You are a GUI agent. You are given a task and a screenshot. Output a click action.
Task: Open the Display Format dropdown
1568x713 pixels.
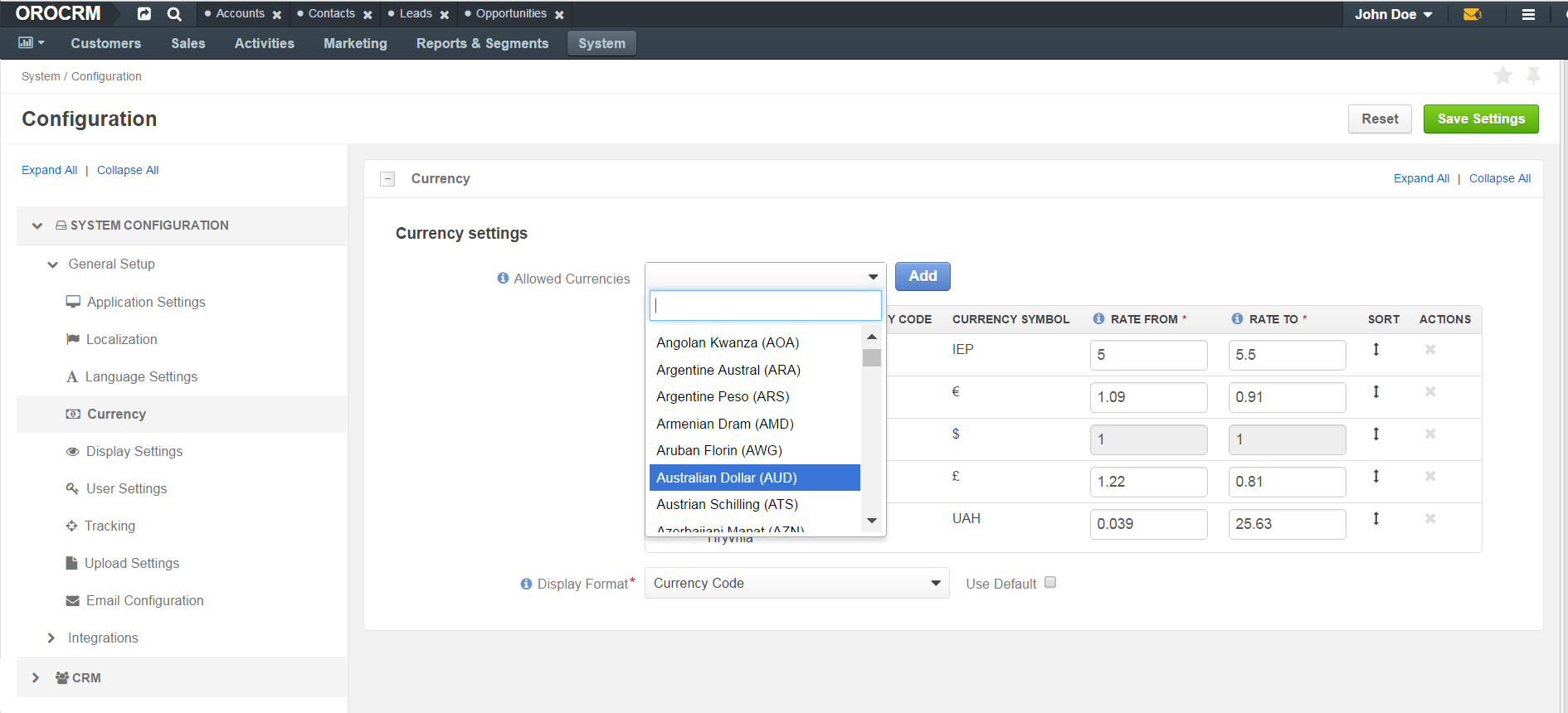796,583
